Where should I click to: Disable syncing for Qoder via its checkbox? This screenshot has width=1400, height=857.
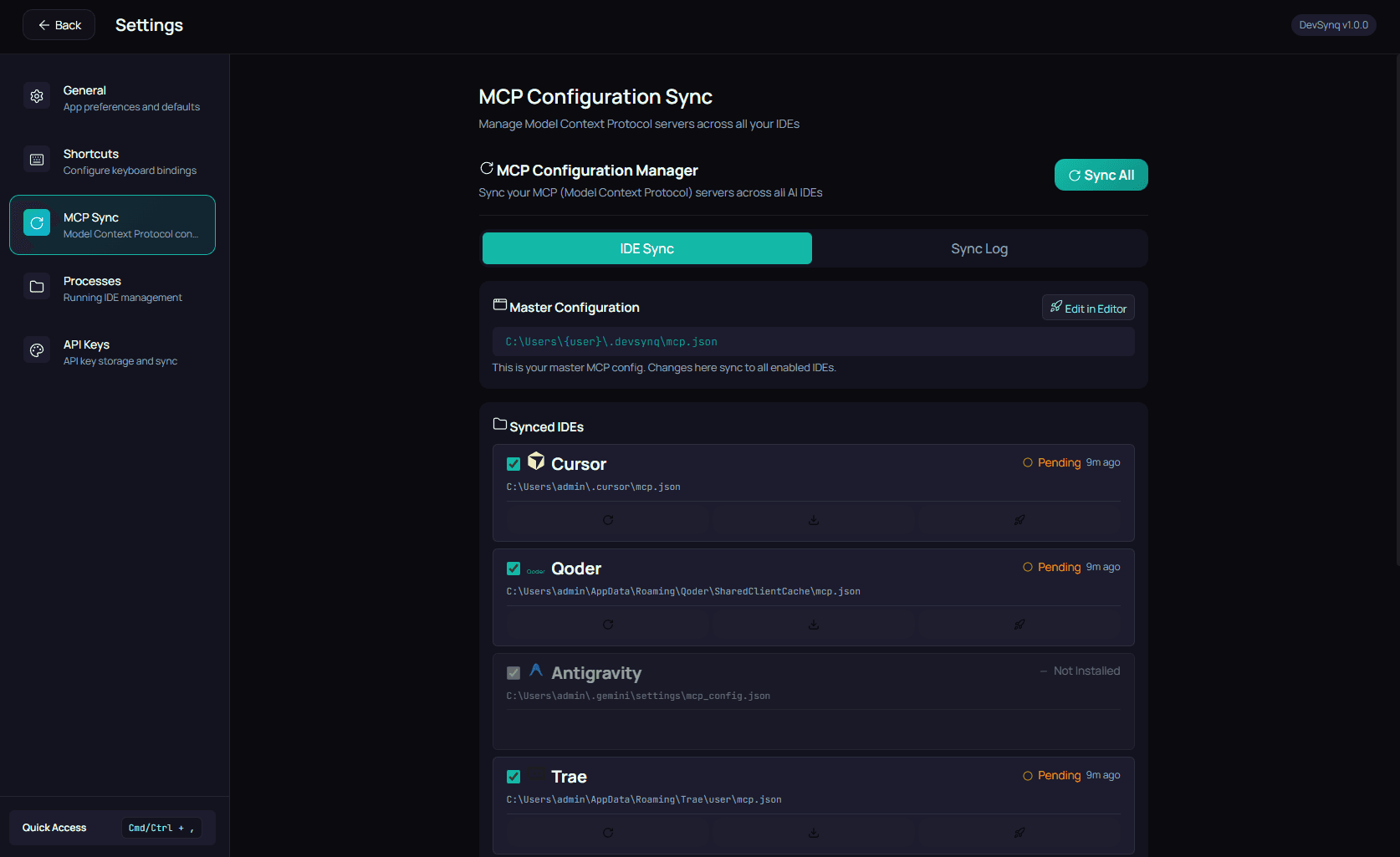point(513,568)
